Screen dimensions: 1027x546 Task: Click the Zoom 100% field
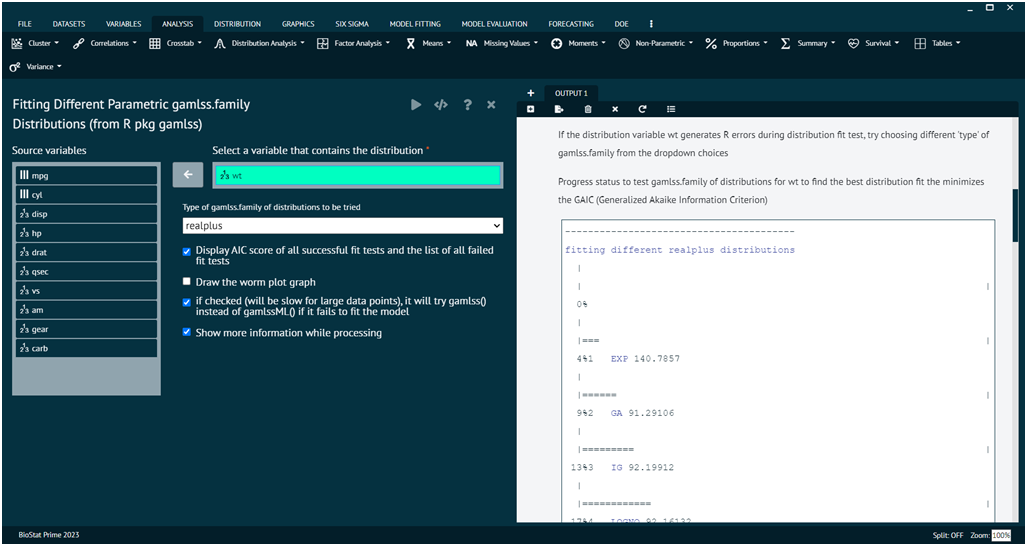click(1001, 535)
